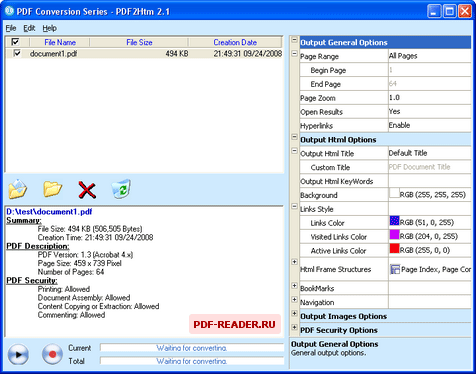
Task: Click the Html Frame Structures layout icon
Action: coord(395,269)
